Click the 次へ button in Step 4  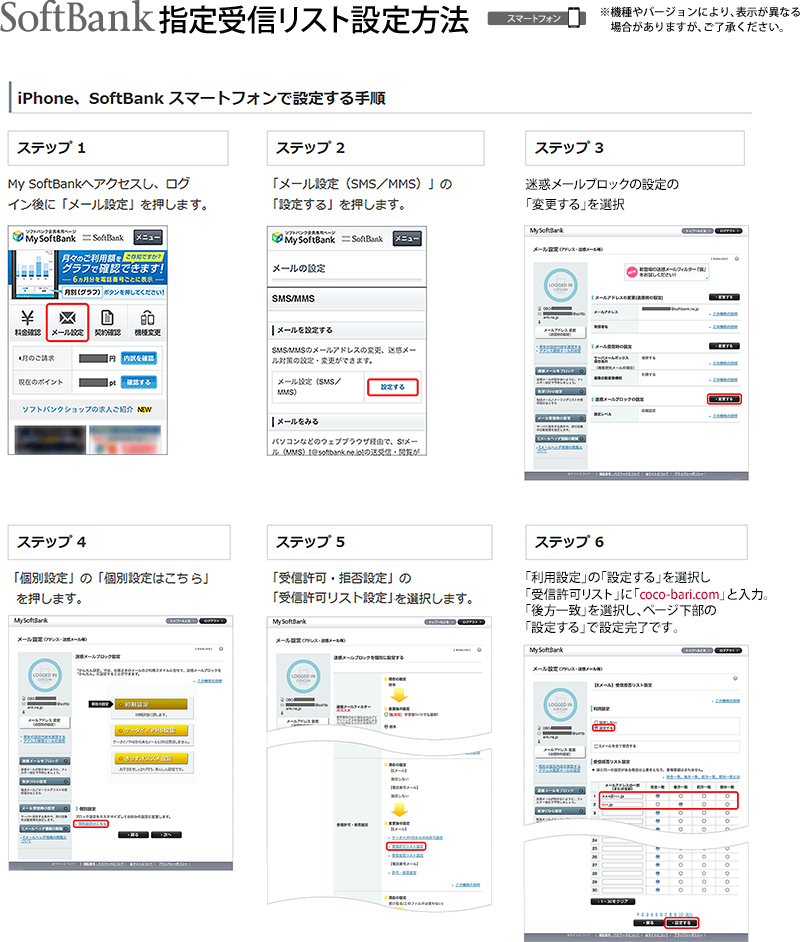166,834
